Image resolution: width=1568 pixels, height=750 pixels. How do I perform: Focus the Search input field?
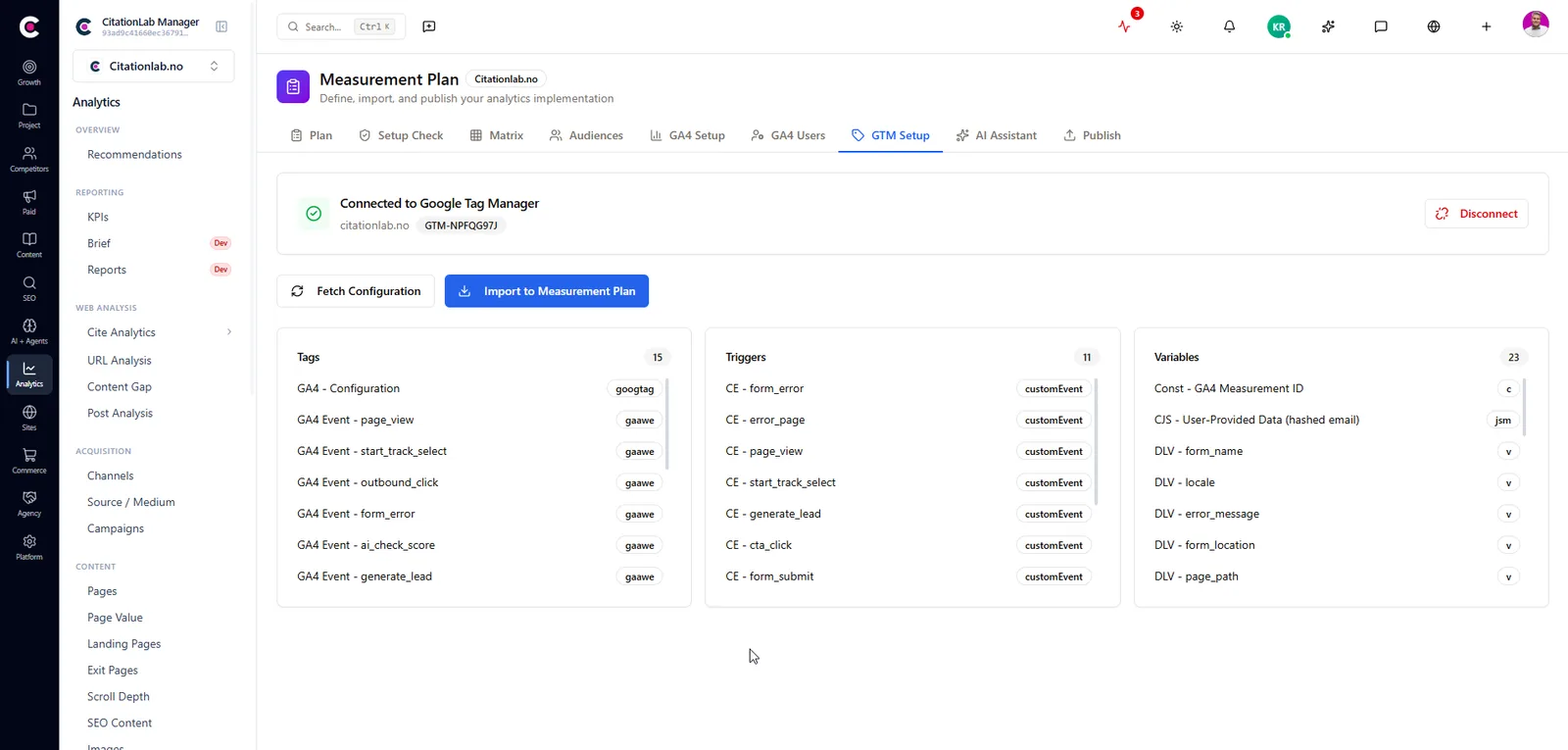tap(341, 26)
